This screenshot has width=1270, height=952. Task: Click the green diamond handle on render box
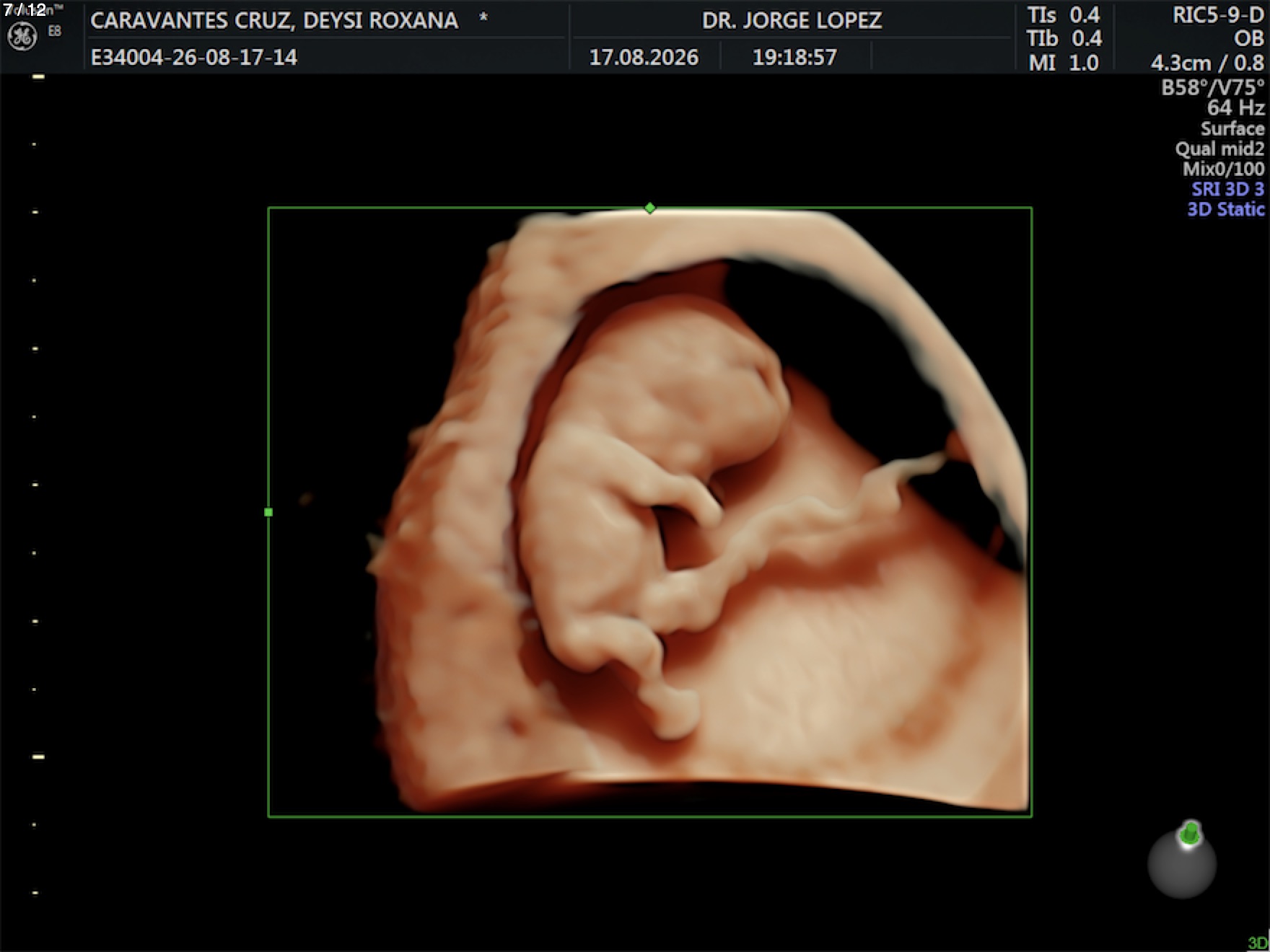coord(650,208)
